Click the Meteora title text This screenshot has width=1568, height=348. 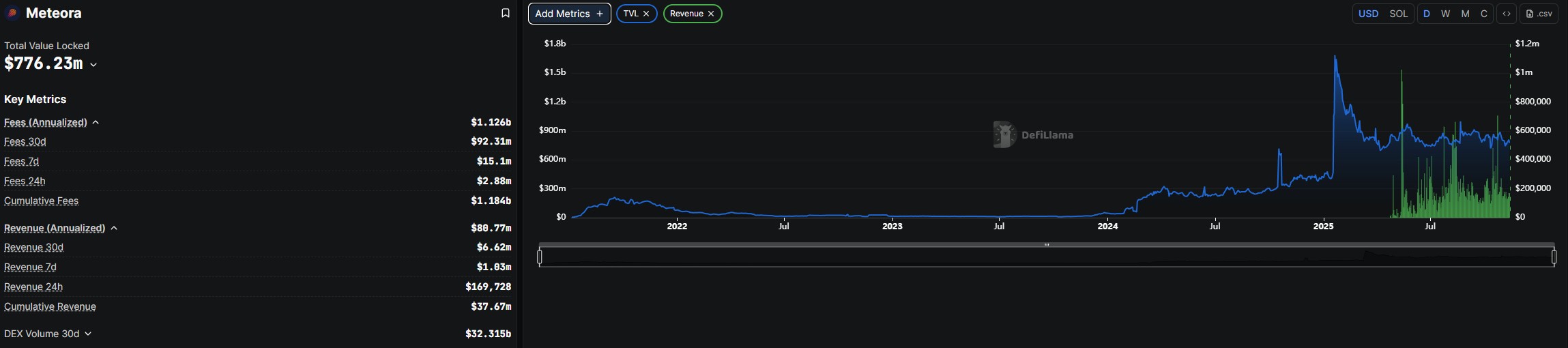click(x=53, y=13)
